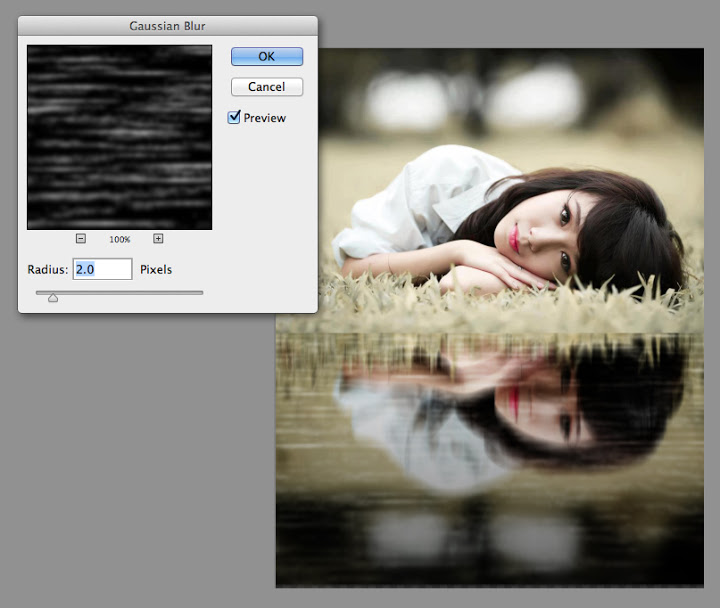Zoom in the preview with plus icon
Screen dimensions: 720x608
point(158,239)
